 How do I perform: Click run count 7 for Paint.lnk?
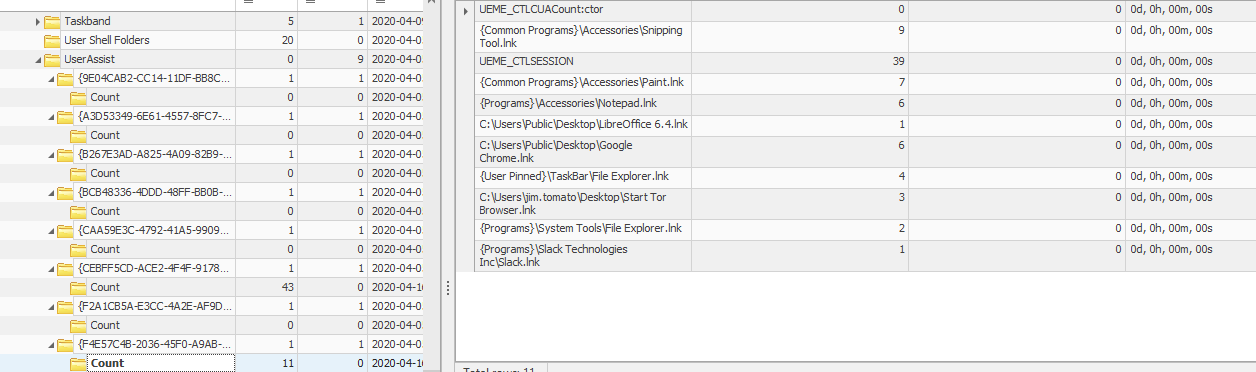tap(901, 82)
